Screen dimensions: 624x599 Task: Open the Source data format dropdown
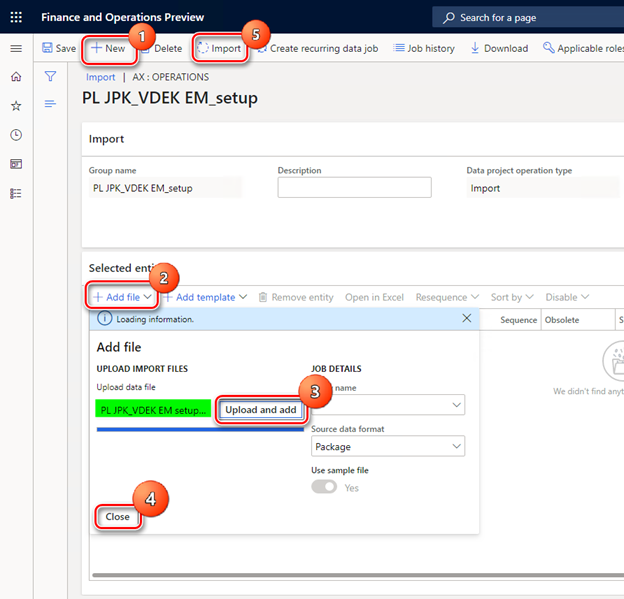[x=388, y=446]
